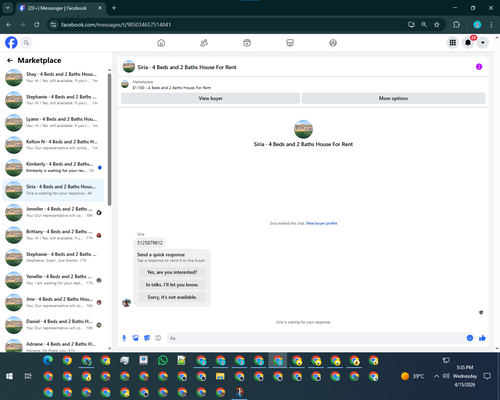Image resolution: width=500 pixels, height=400 pixels.
Task: Open the Windows Start button
Action: tap(9, 376)
